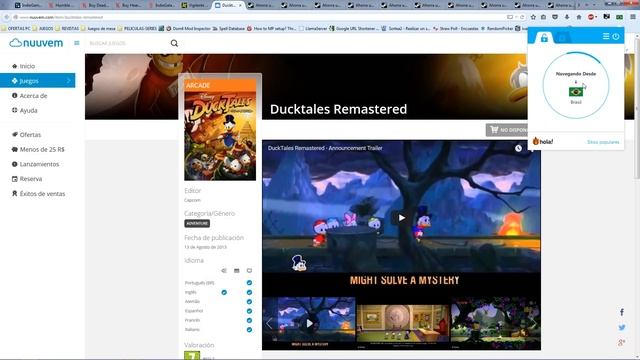Open Éxitos de ventas section

pyautogui.click(x=38, y=193)
